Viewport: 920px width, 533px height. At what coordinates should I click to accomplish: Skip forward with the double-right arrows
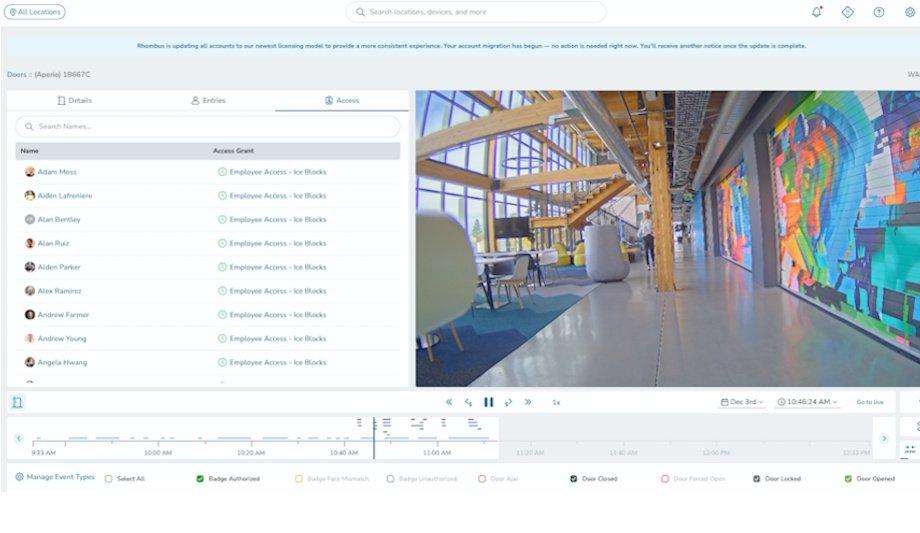[x=528, y=402]
